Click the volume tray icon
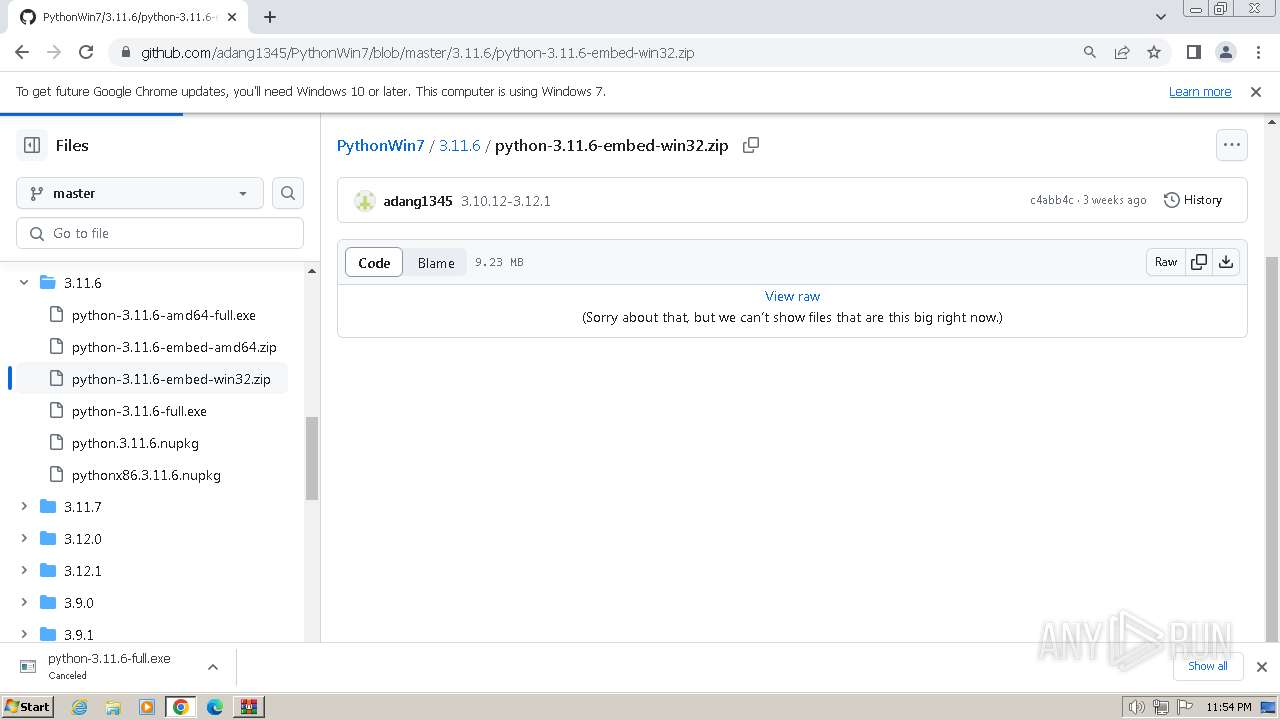Image resolution: width=1280 pixels, height=720 pixels. pos(1136,707)
